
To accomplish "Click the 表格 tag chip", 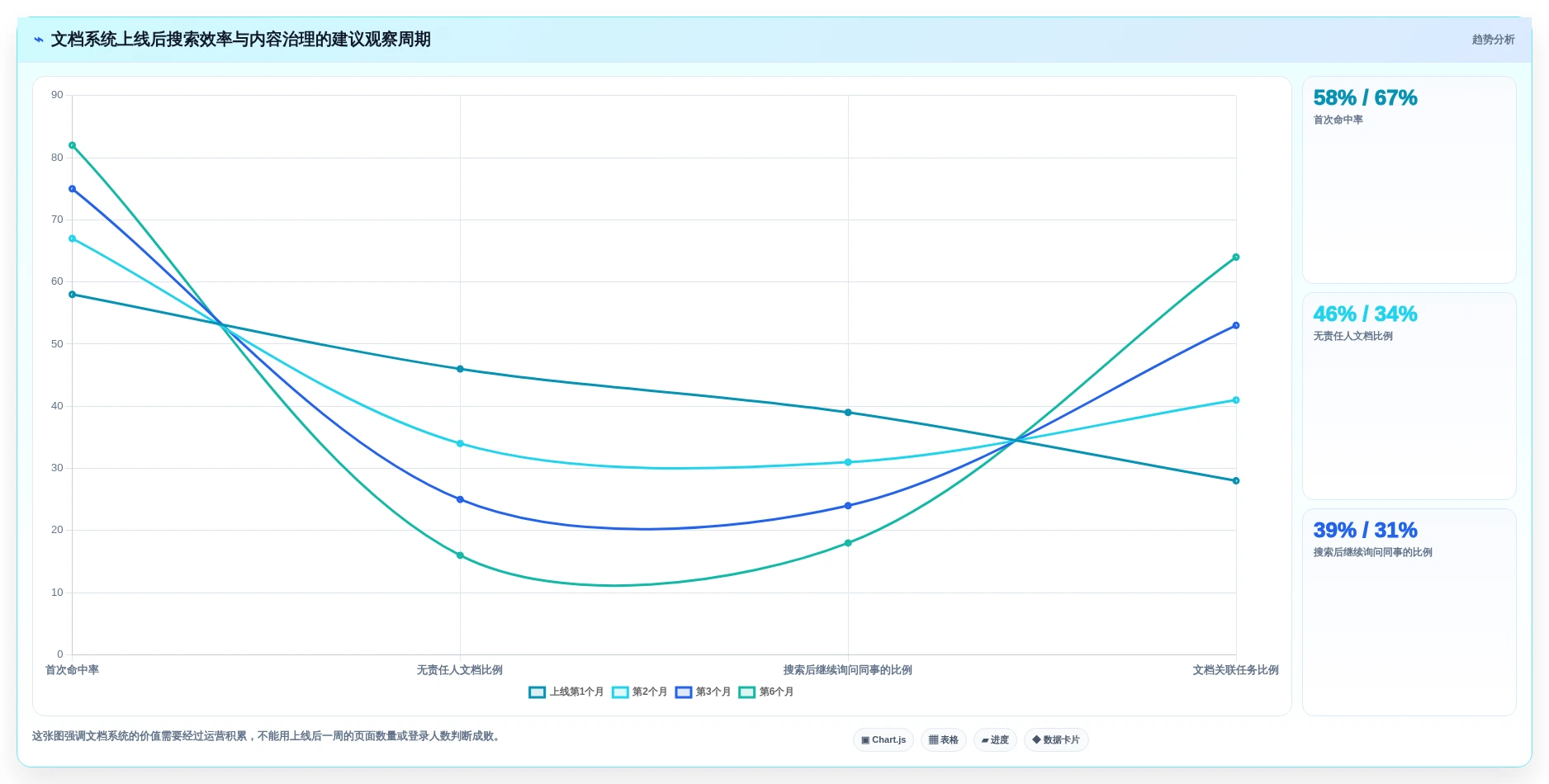I will coord(944,740).
